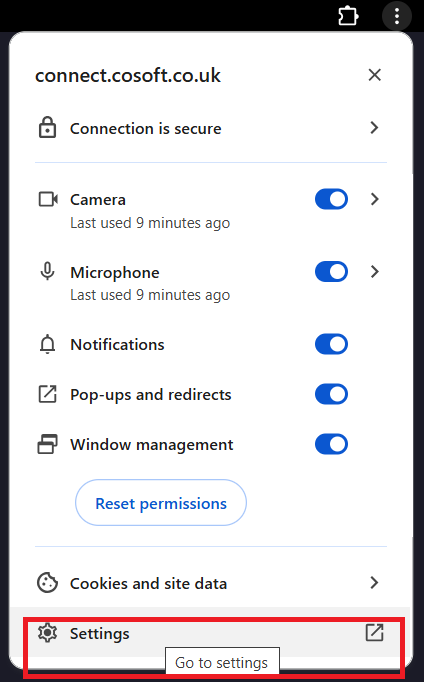
Task: Disable the Camera toggle
Action: click(331, 199)
